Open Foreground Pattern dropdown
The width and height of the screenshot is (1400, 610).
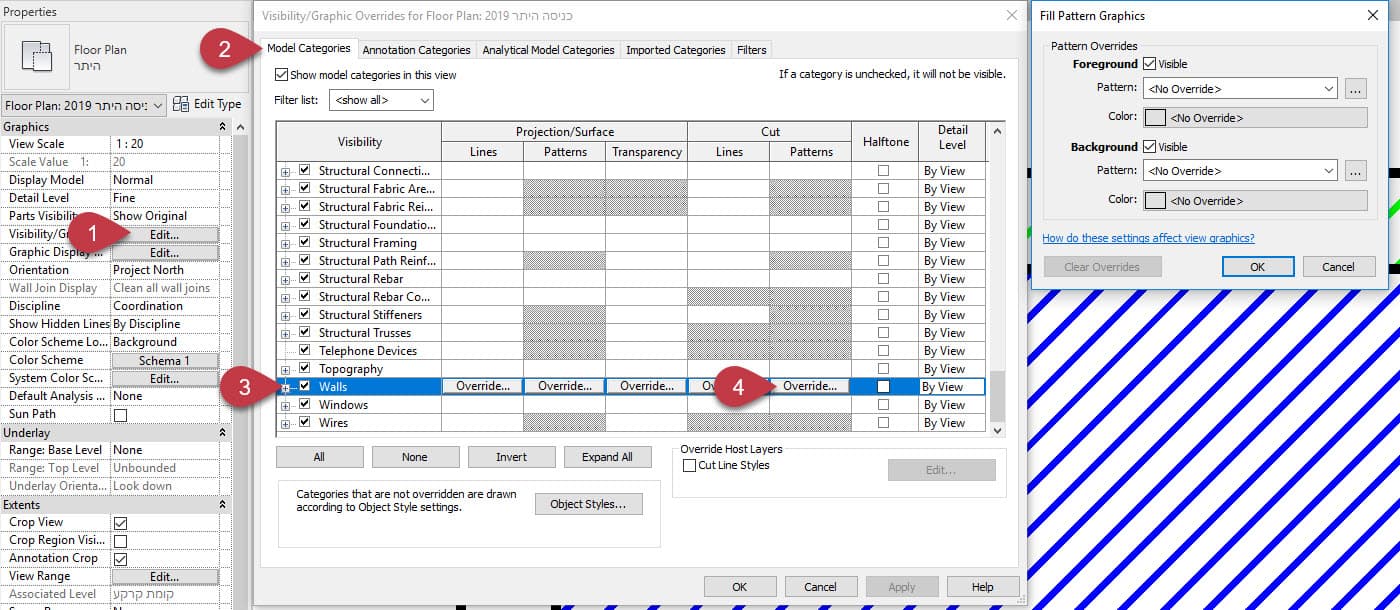pos(1240,89)
